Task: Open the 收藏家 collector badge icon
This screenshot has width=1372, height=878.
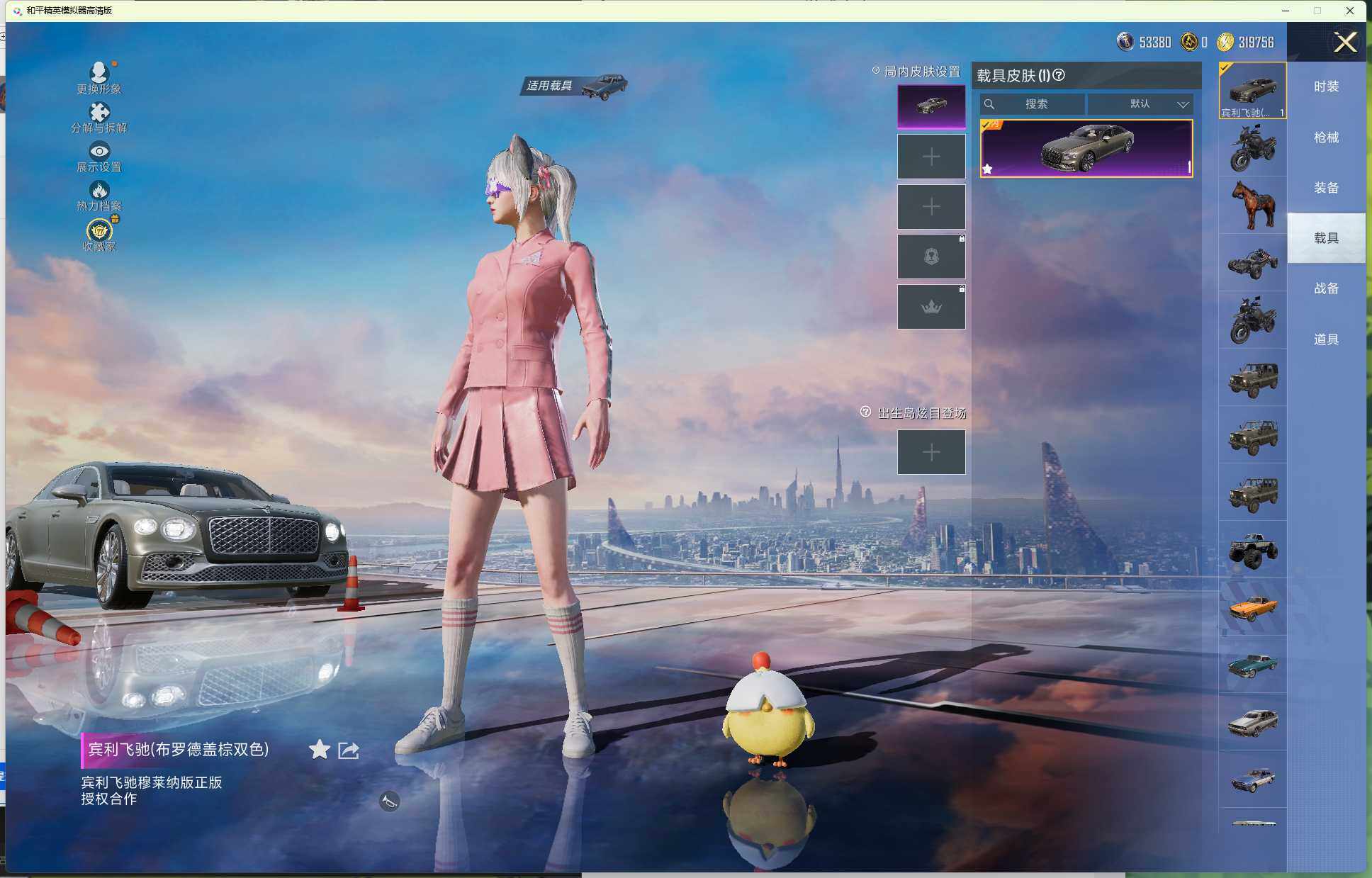Action: (x=99, y=231)
